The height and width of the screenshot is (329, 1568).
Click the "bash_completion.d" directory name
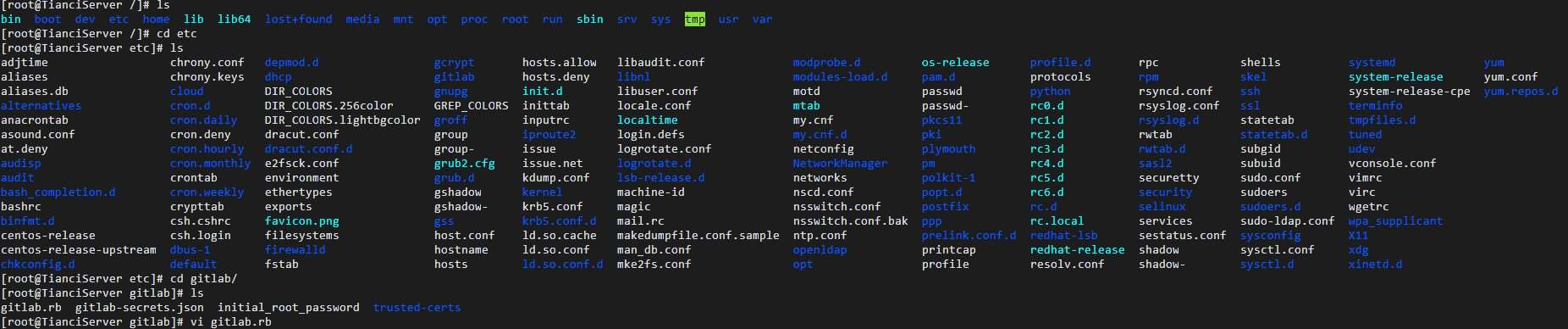(58, 192)
